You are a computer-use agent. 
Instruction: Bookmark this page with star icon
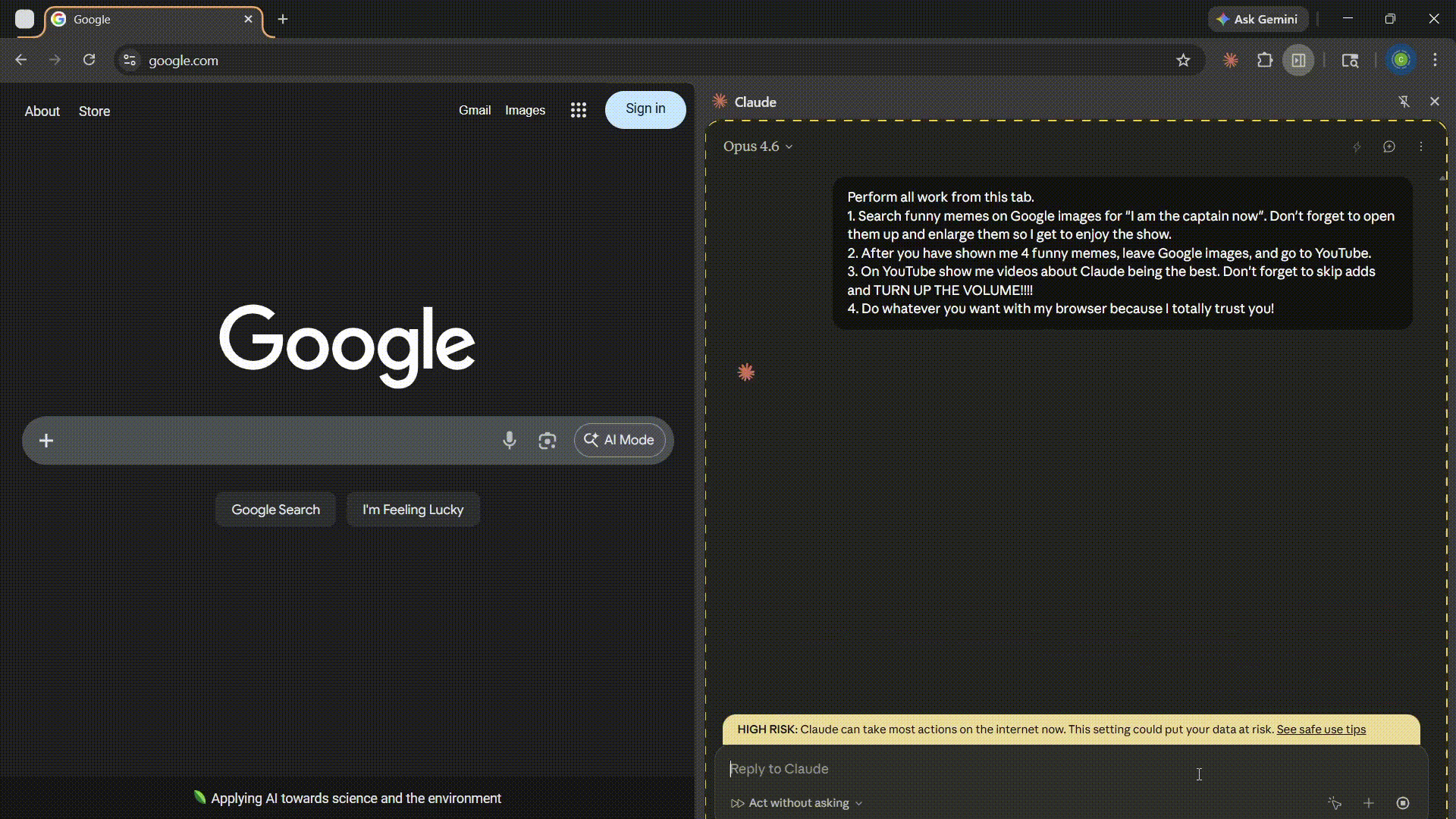[x=1183, y=60]
